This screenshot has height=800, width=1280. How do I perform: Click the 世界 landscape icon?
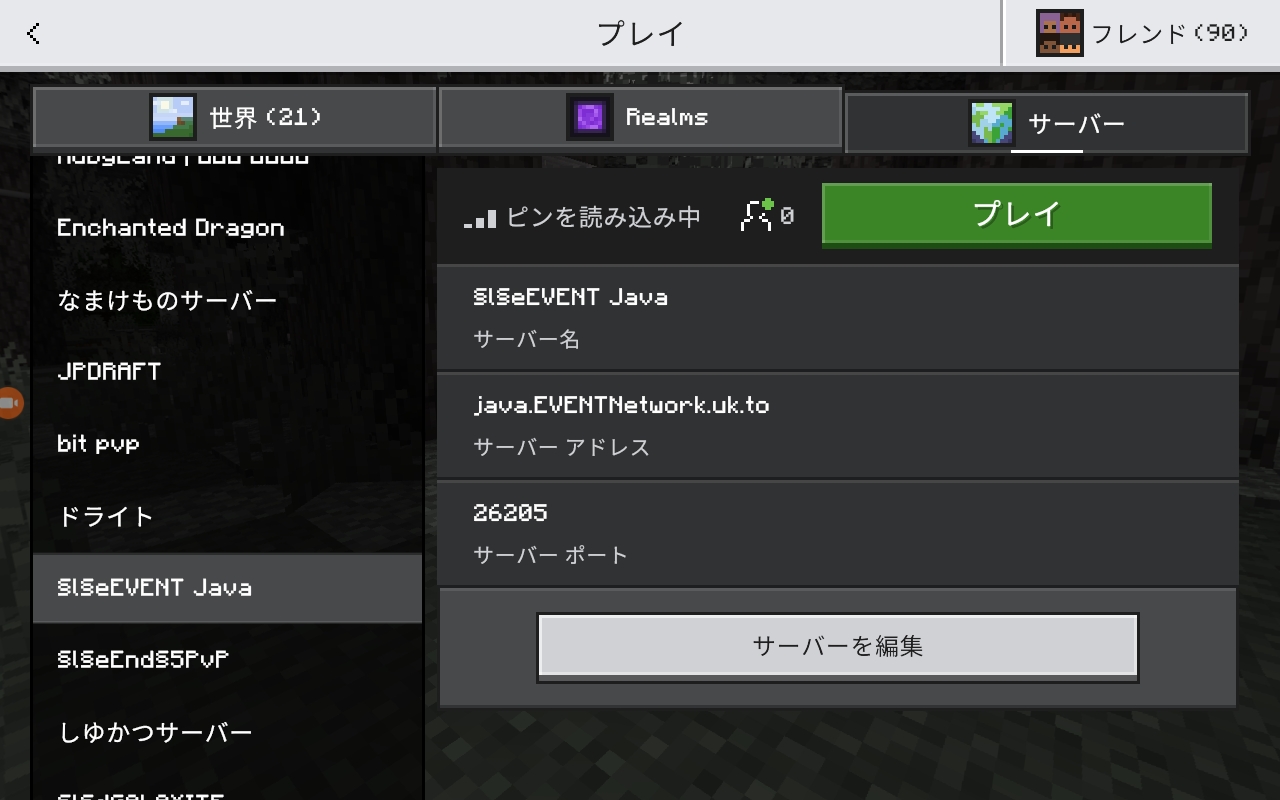[173, 117]
